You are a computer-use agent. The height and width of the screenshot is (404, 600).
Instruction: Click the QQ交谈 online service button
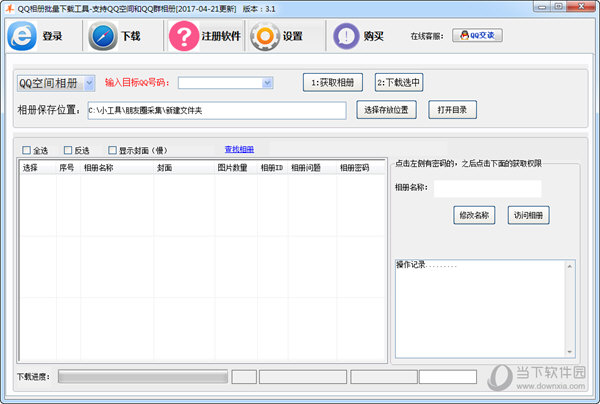pyautogui.click(x=477, y=35)
